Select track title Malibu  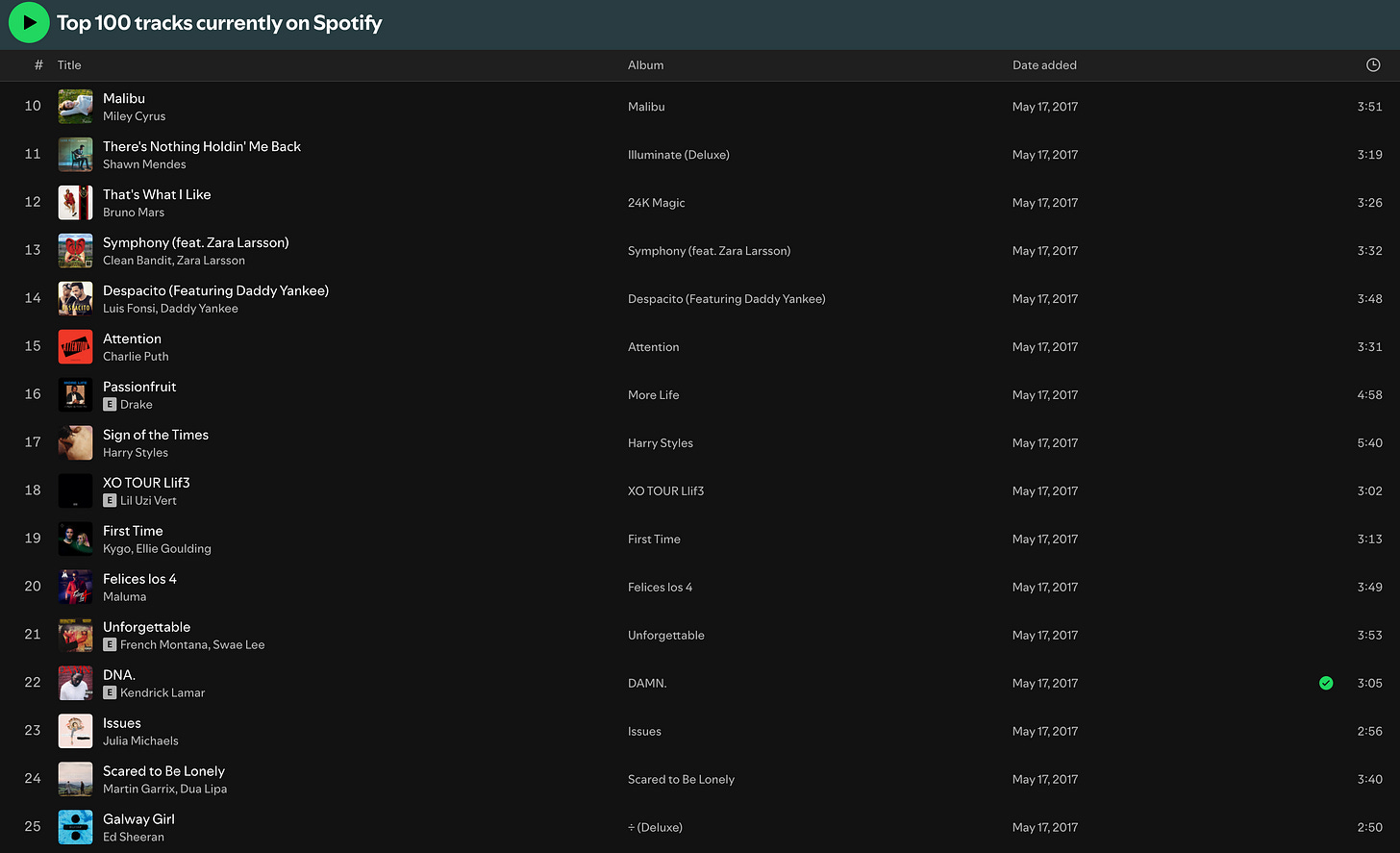pyautogui.click(x=124, y=98)
